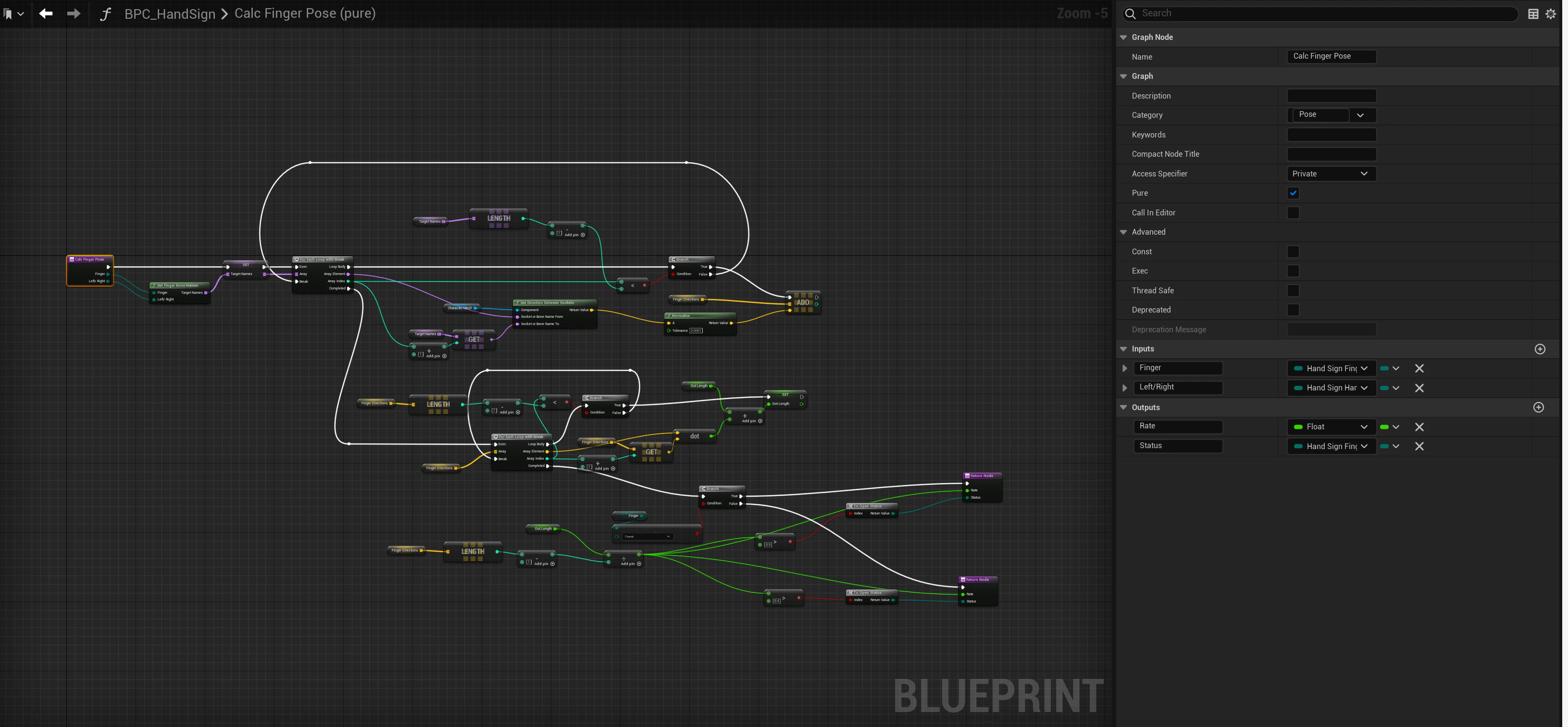The width and height of the screenshot is (1568, 727).
Task: Open Rate container type selector
Action: pos(1390,427)
